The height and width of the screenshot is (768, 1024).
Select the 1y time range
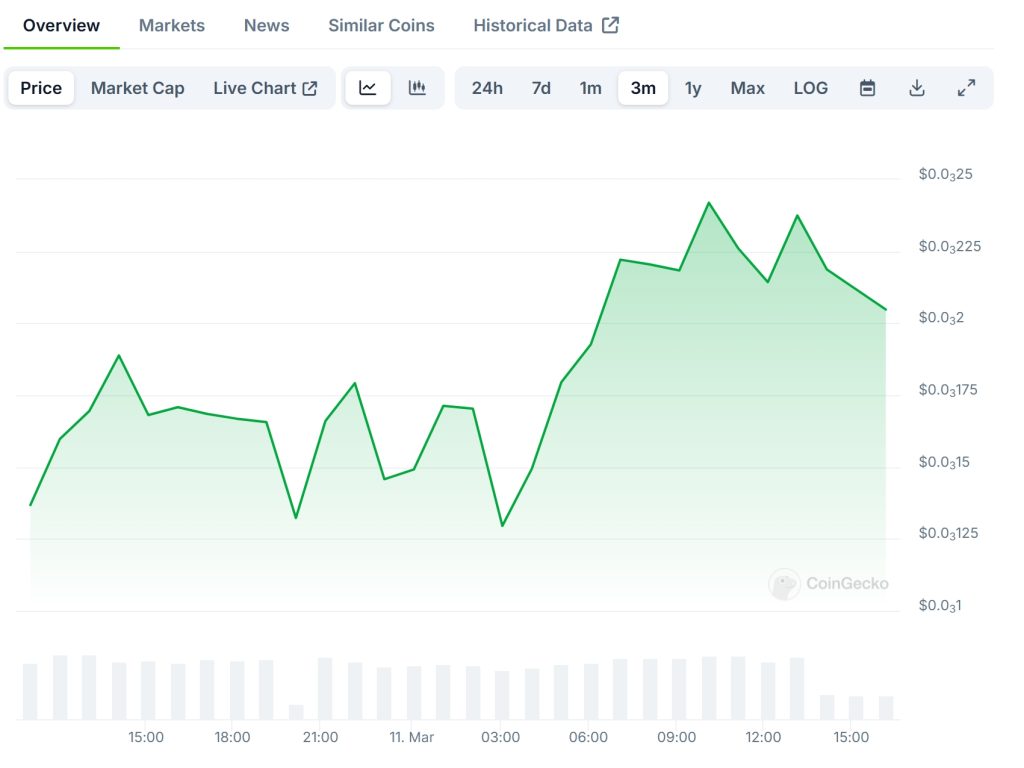click(693, 88)
